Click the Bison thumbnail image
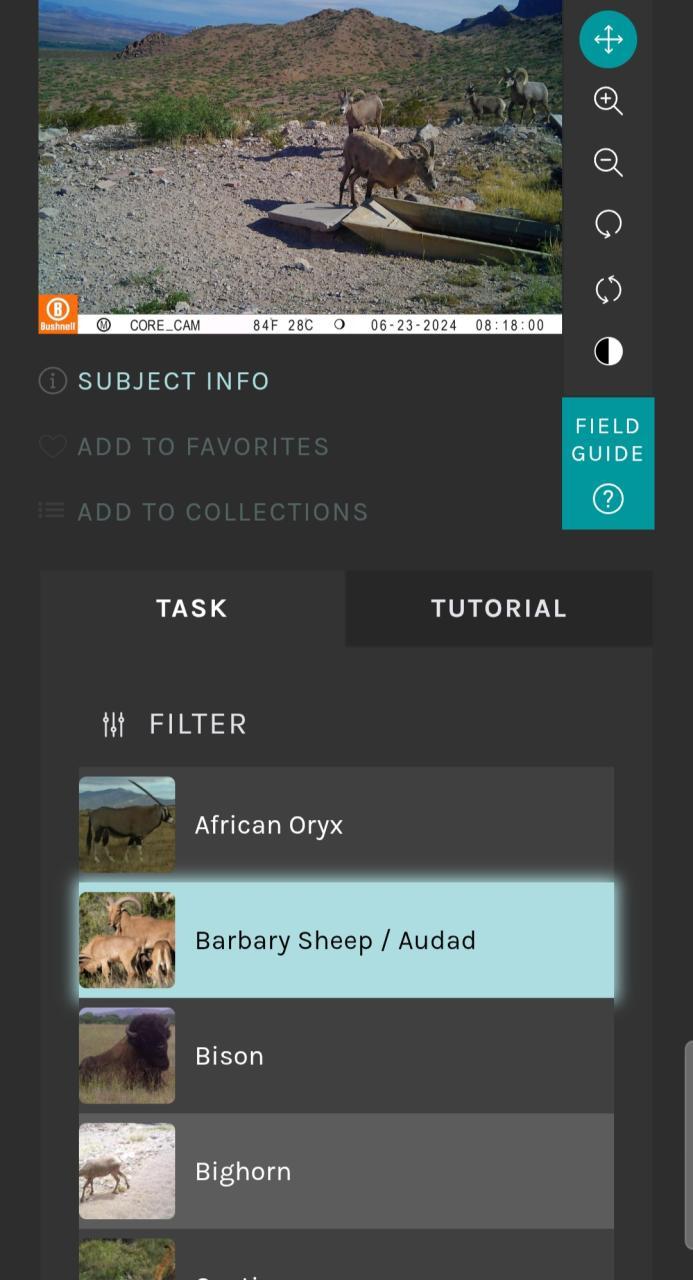Image resolution: width=693 pixels, height=1280 pixels. tap(127, 1056)
